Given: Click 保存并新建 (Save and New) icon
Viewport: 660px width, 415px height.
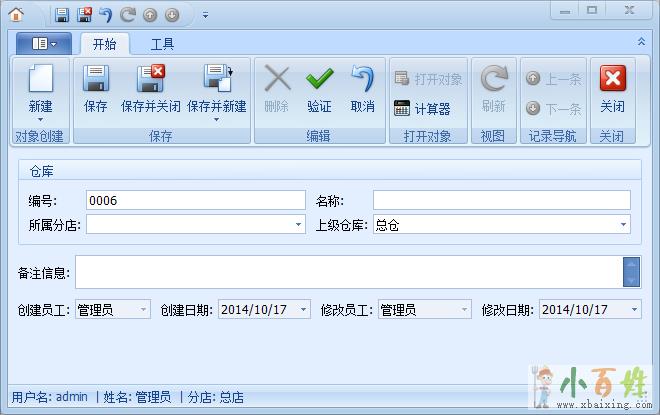Looking at the screenshot, I should coord(216,80).
